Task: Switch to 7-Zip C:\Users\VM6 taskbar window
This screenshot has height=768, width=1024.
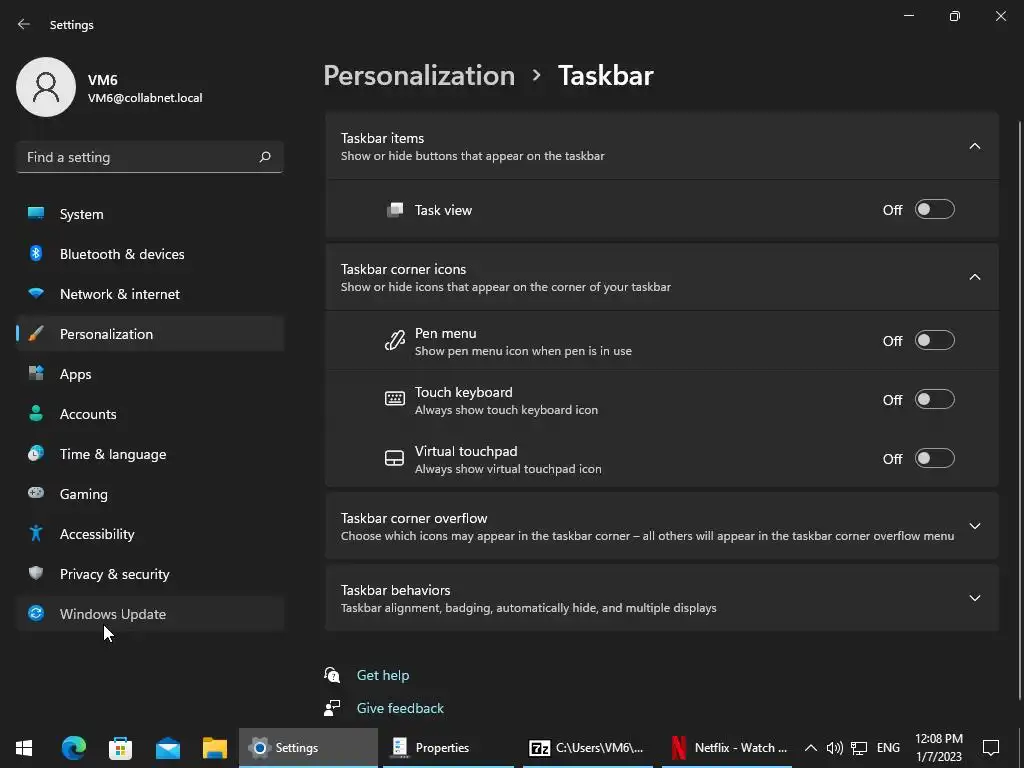Action: [588, 748]
